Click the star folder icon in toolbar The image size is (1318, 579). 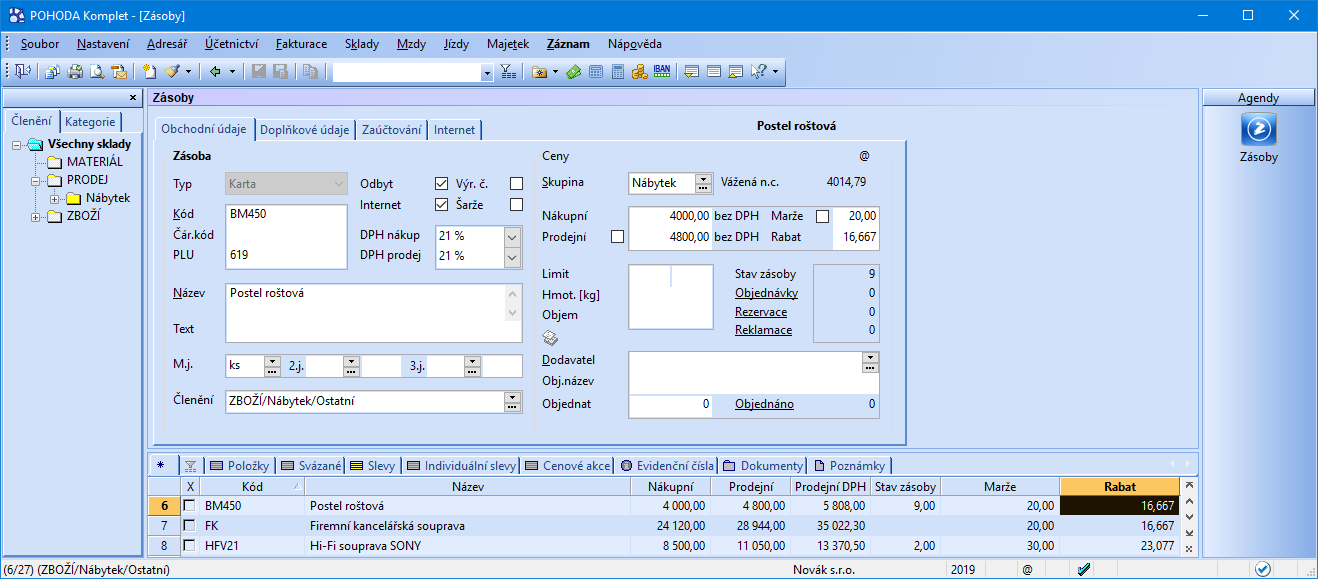[540, 72]
